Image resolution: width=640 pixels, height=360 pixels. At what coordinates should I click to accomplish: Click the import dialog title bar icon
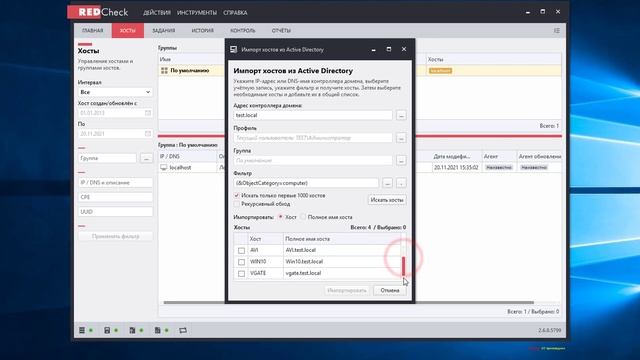233,49
